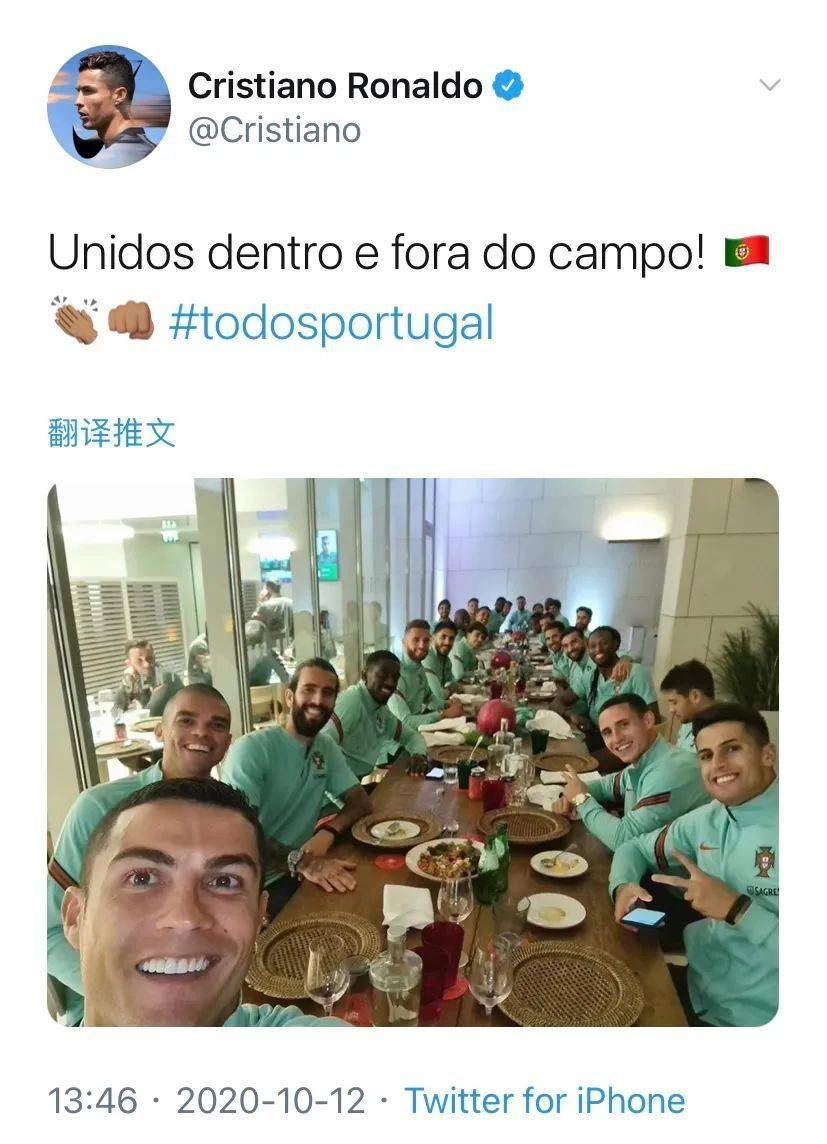This screenshot has height=1144, width=827.
Task: Click the blue verified checkmark badge
Action: (508, 85)
